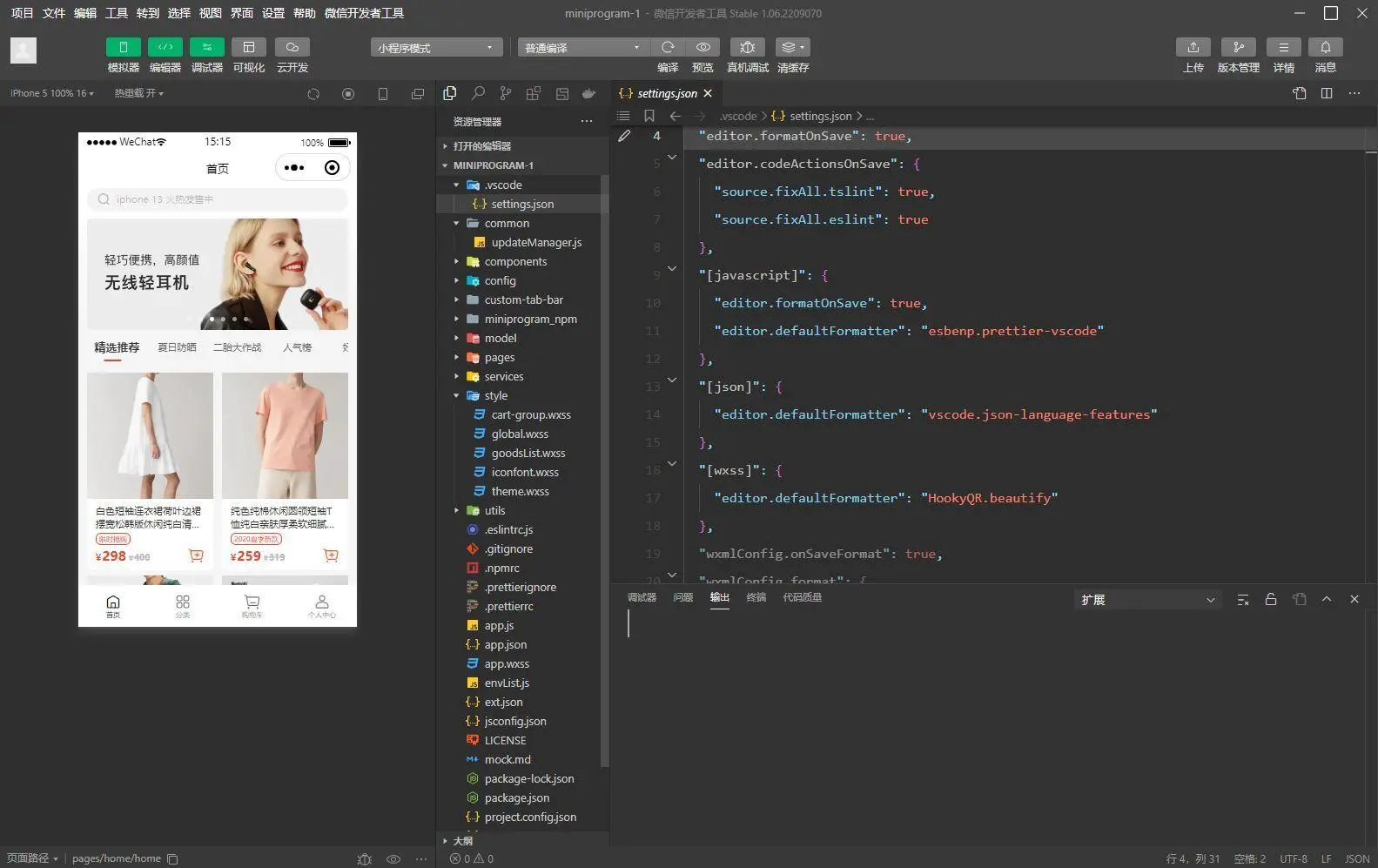Toggle the 模拟器 simulator panel button
Screen dimensions: 1378x868
pos(123,47)
